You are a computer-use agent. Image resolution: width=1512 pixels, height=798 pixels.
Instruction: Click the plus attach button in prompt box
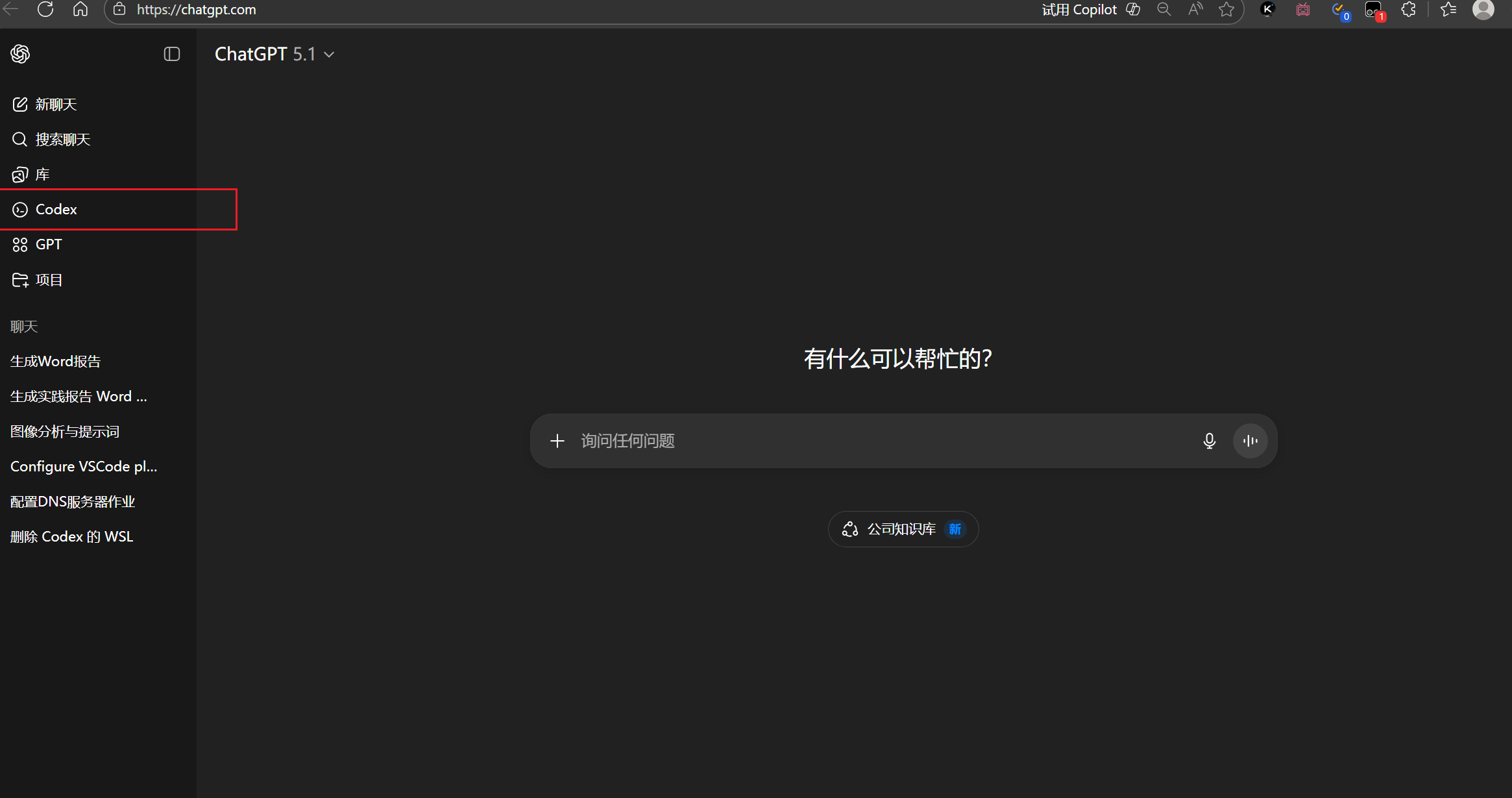pyautogui.click(x=557, y=442)
